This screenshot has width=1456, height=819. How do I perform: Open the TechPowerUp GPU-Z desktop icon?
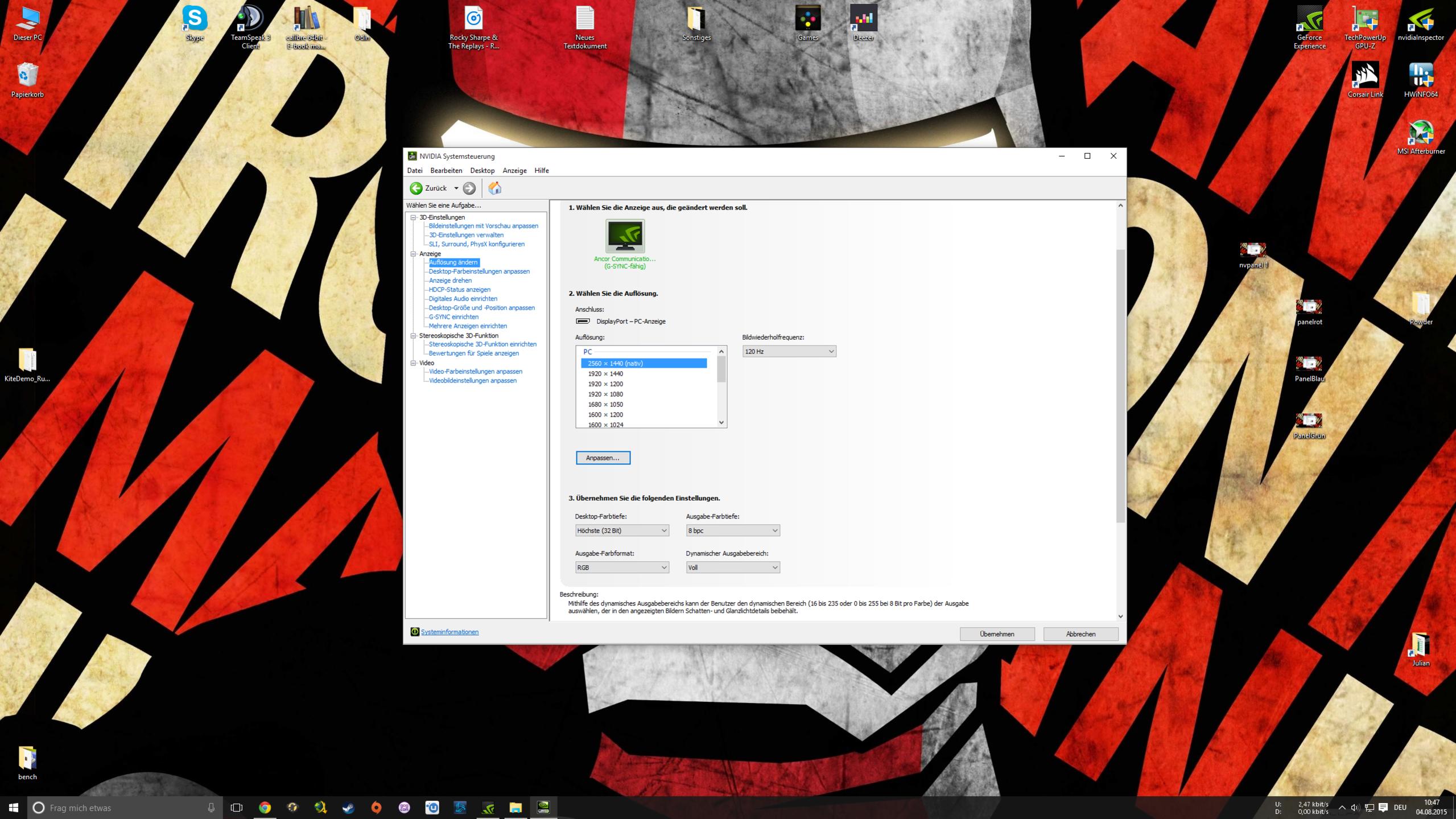click(x=1364, y=20)
